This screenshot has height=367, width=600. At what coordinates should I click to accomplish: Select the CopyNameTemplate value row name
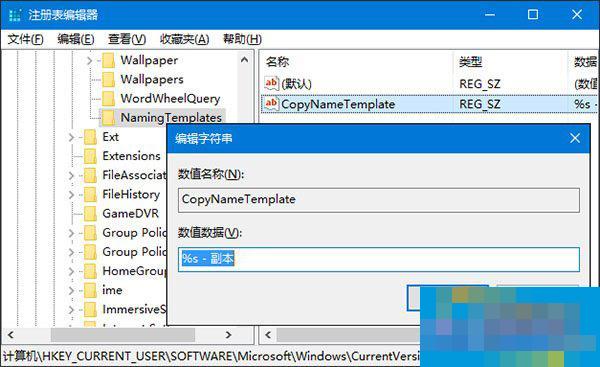338,104
